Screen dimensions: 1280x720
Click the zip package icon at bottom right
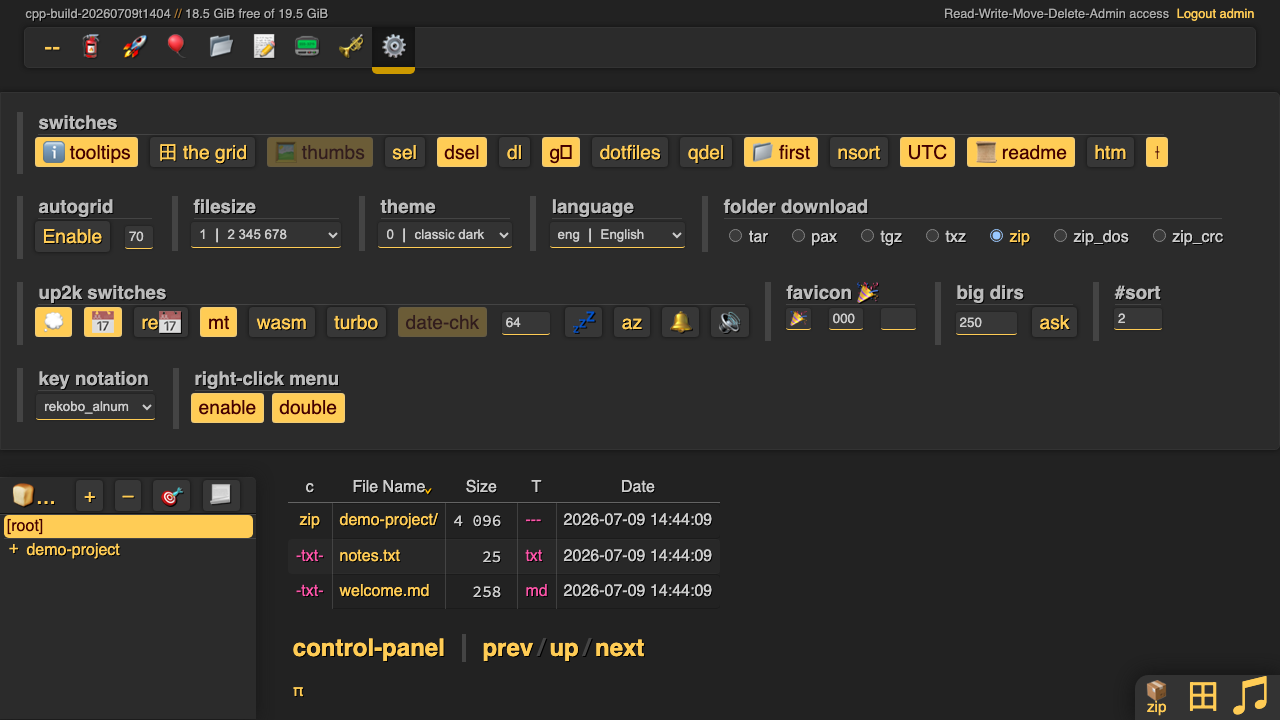pyautogui.click(x=1156, y=697)
